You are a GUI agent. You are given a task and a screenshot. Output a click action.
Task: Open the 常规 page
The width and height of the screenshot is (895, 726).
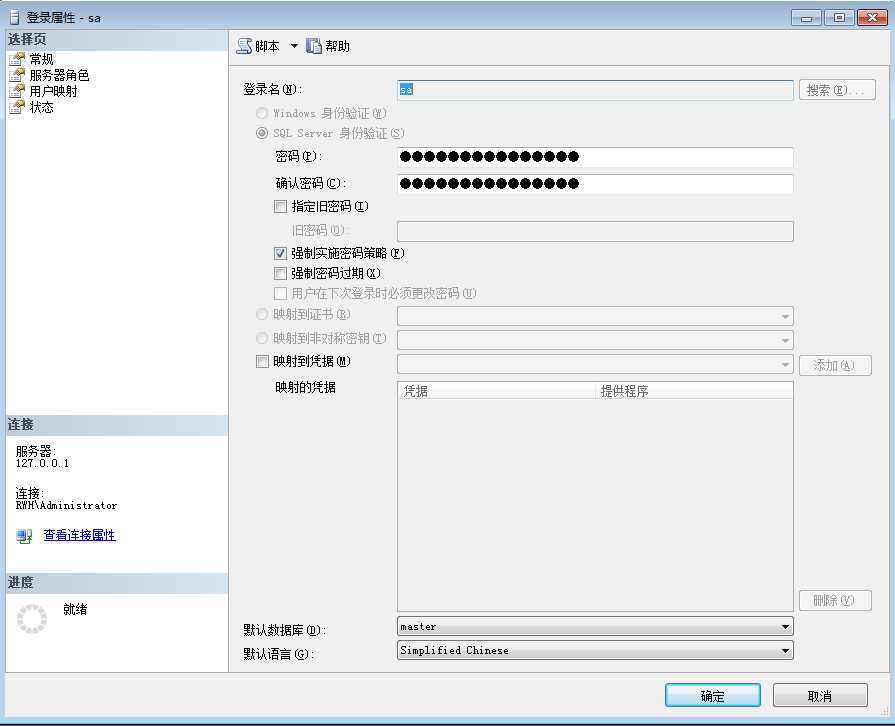(41, 59)
